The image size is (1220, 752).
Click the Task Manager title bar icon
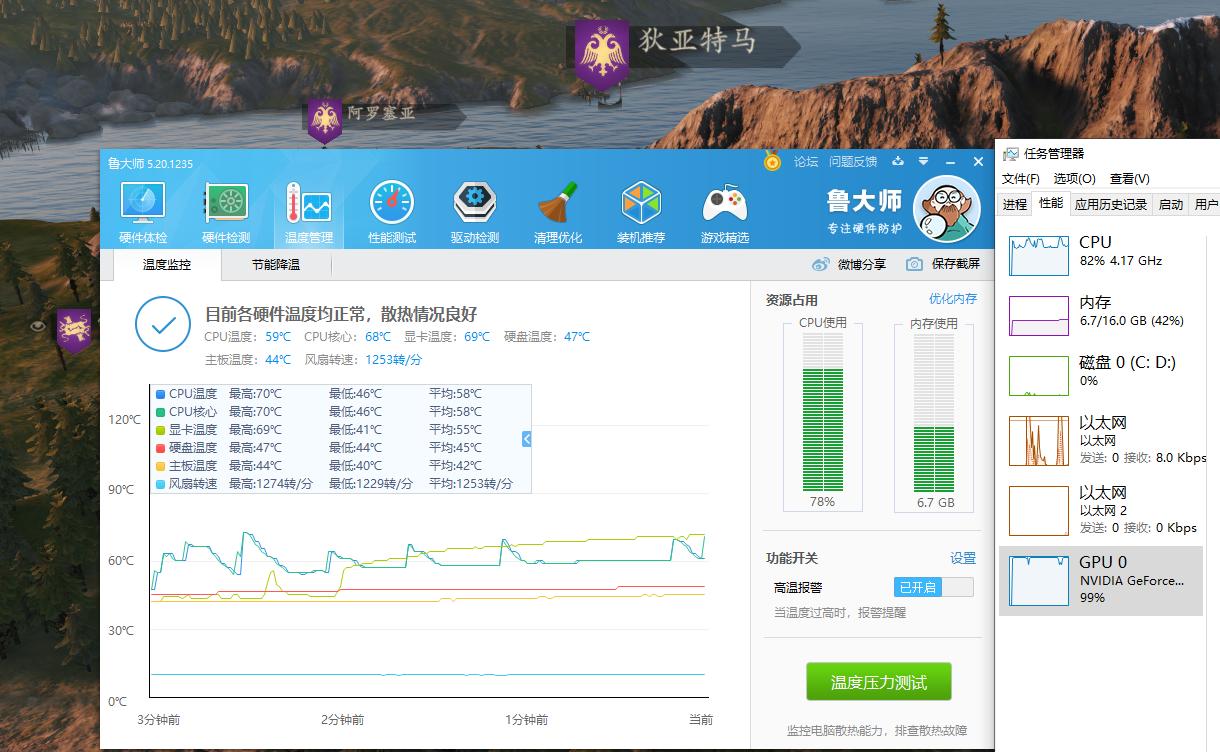(x=1011, y=154)
